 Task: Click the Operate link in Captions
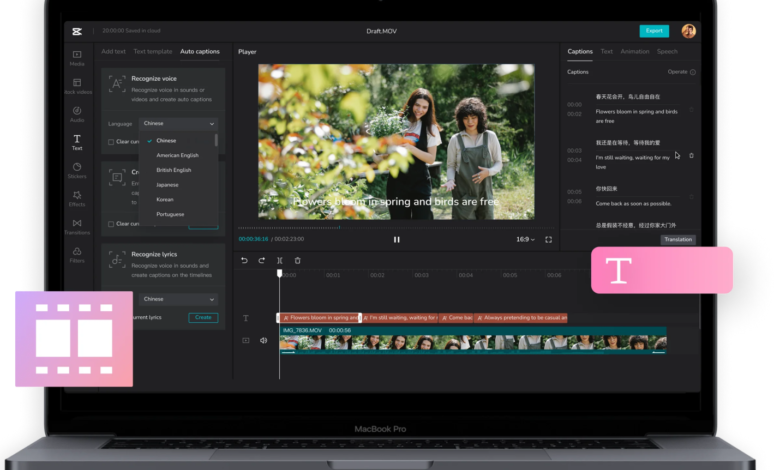[x=677, y=72]
